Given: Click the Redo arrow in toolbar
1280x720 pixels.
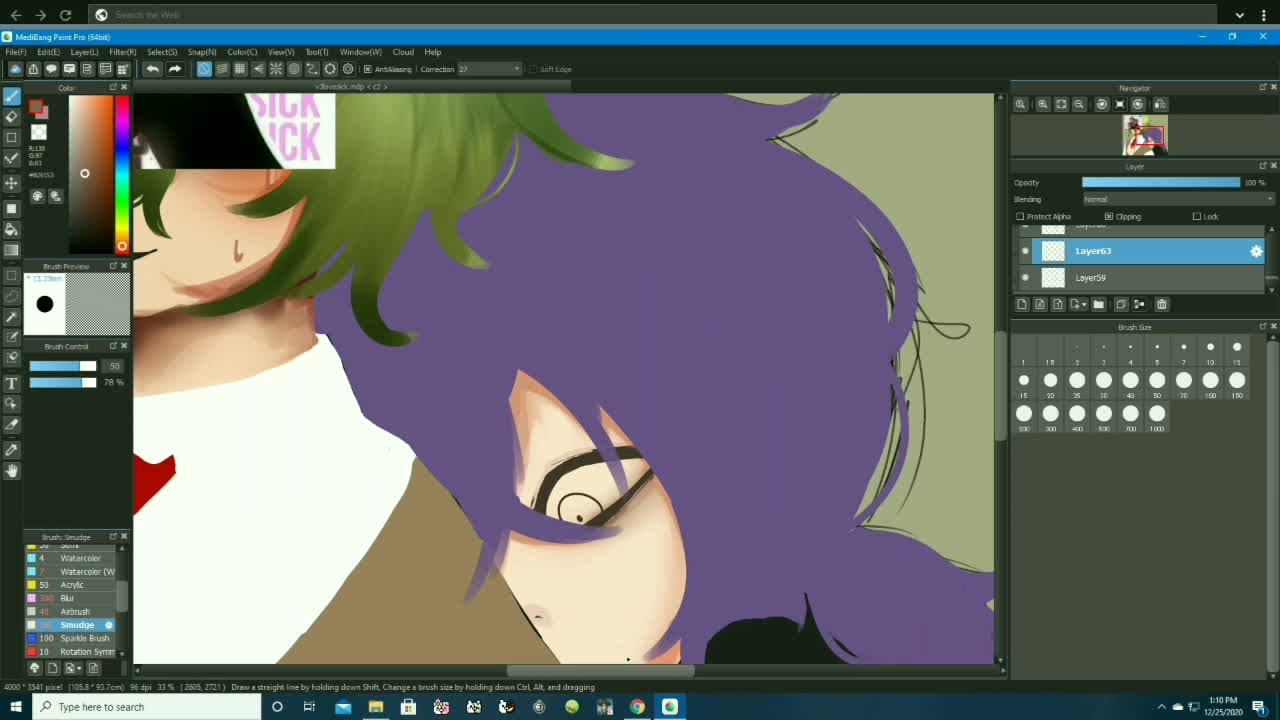Looking at the screenshot, I should pos(175,69).
